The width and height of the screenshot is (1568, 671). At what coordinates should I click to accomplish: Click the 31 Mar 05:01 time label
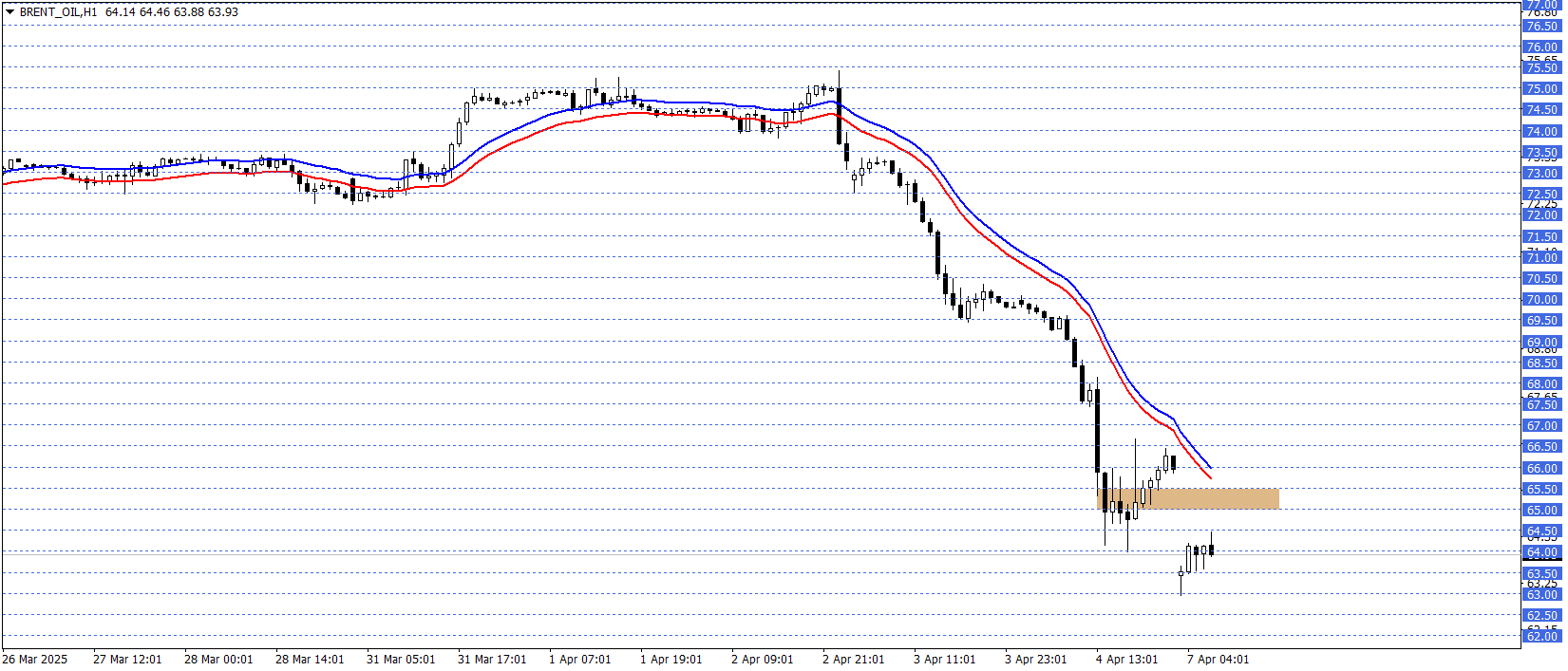pos(401,660)
